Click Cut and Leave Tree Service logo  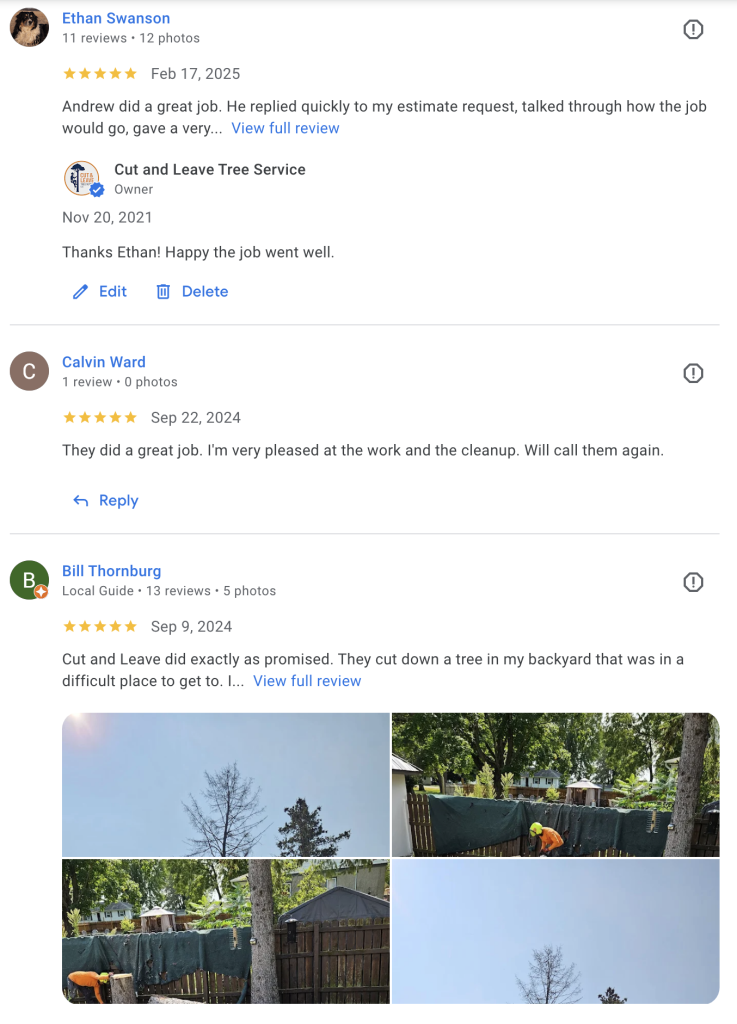pos(82,178)
